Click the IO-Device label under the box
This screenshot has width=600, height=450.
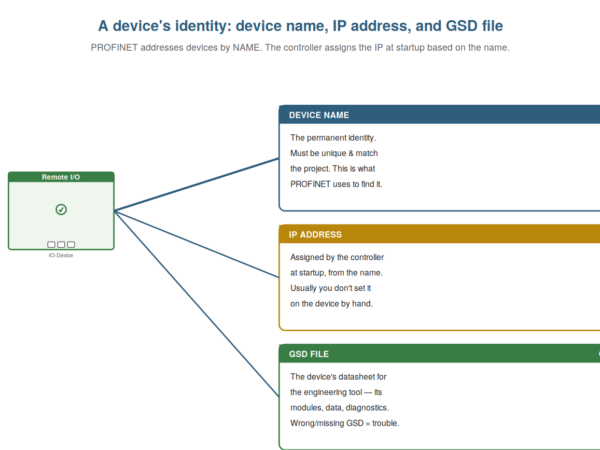point(61,255)
